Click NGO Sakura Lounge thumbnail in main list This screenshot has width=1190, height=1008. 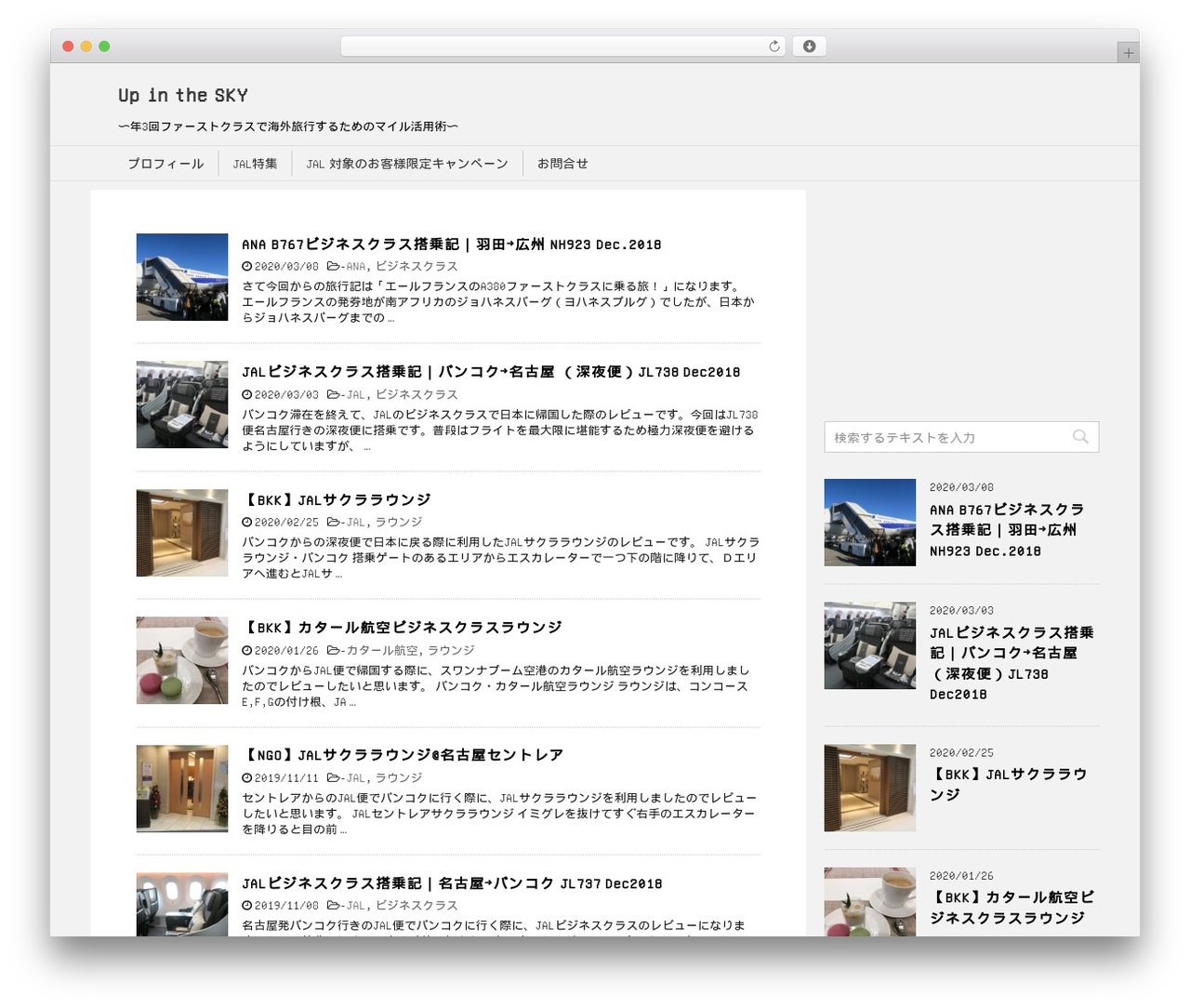point(182,789)
